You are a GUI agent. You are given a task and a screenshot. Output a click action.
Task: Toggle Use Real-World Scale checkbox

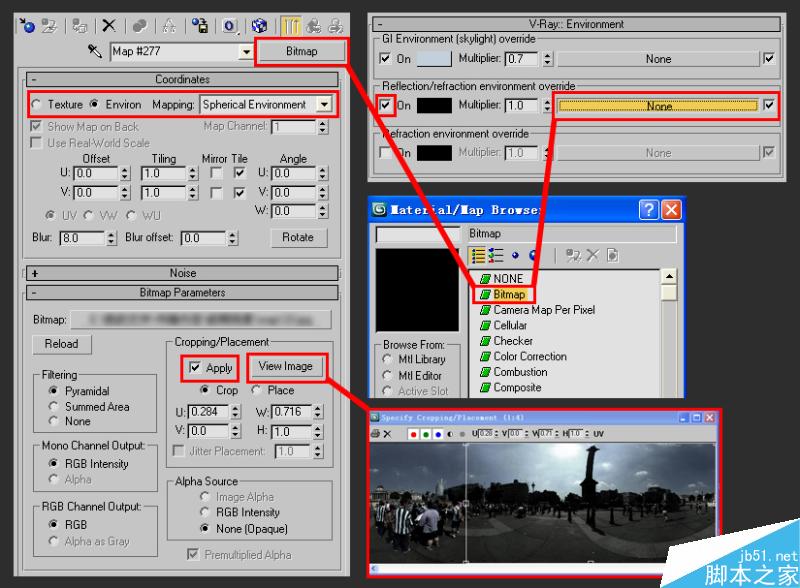point(36,142)
